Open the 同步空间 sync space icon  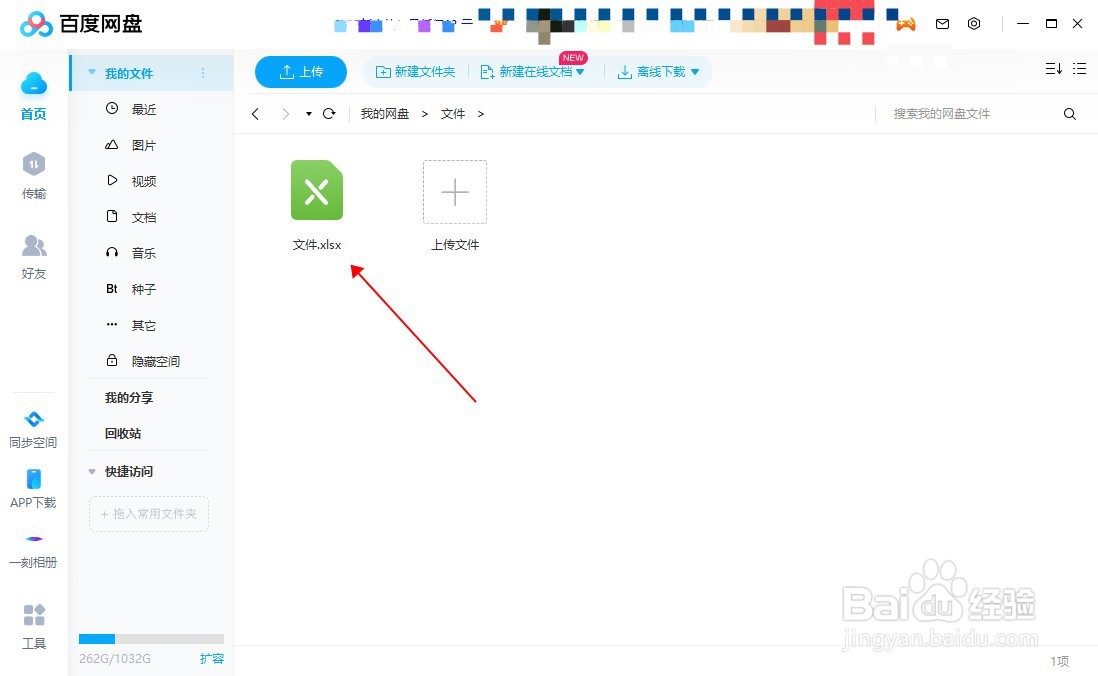(x=33, y=420)
